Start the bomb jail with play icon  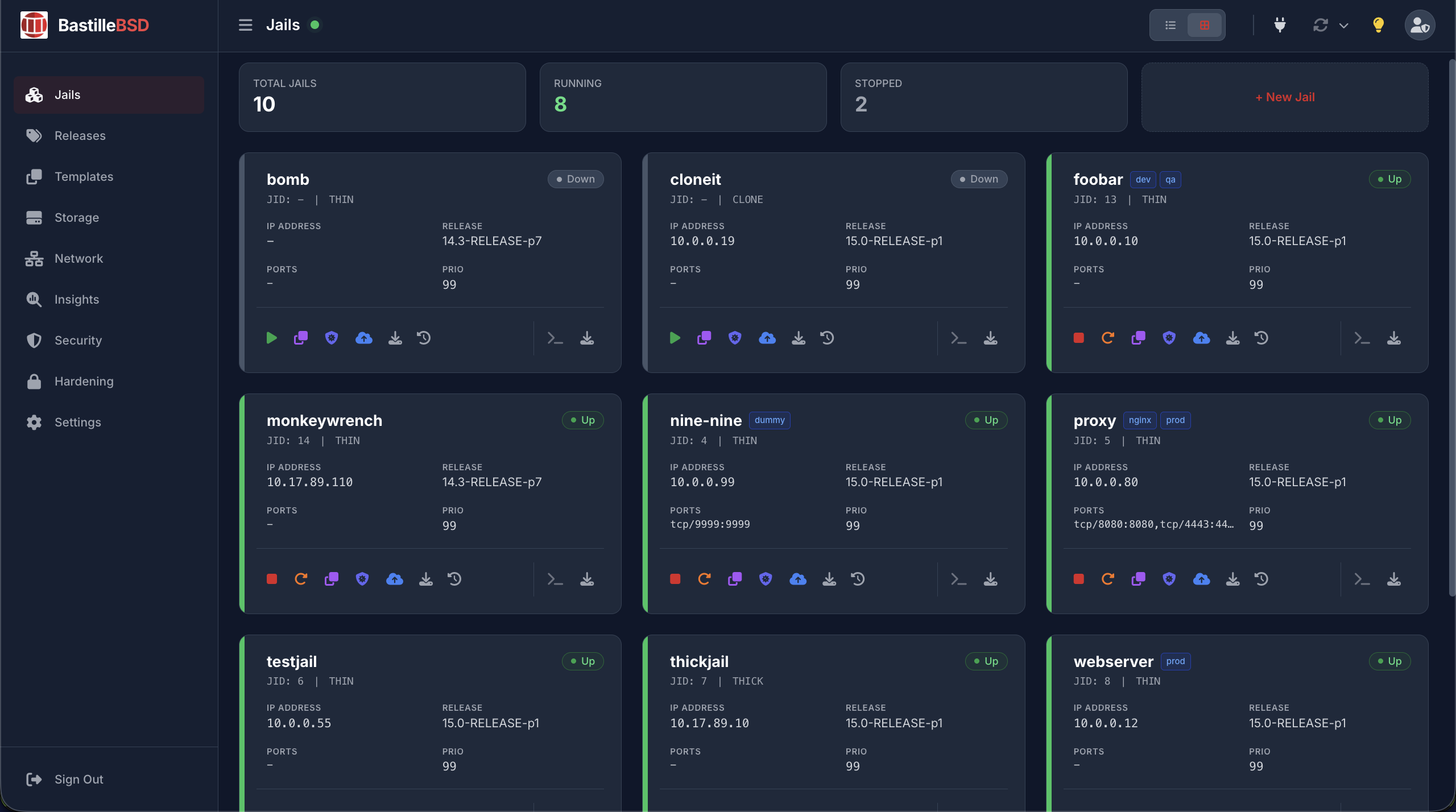[x=271, y=338]
